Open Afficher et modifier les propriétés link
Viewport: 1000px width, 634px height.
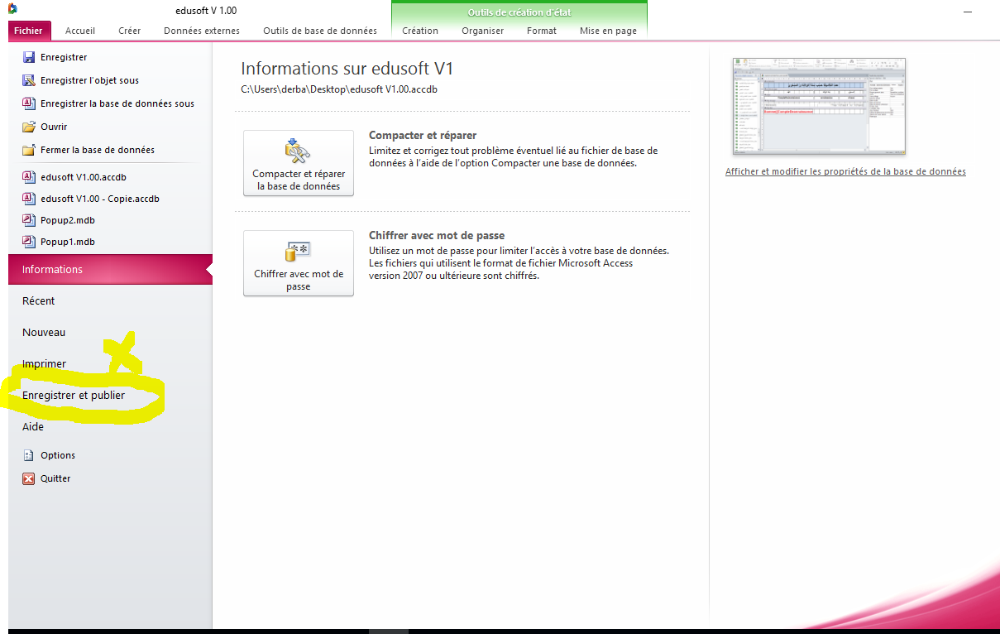point(845,172)
